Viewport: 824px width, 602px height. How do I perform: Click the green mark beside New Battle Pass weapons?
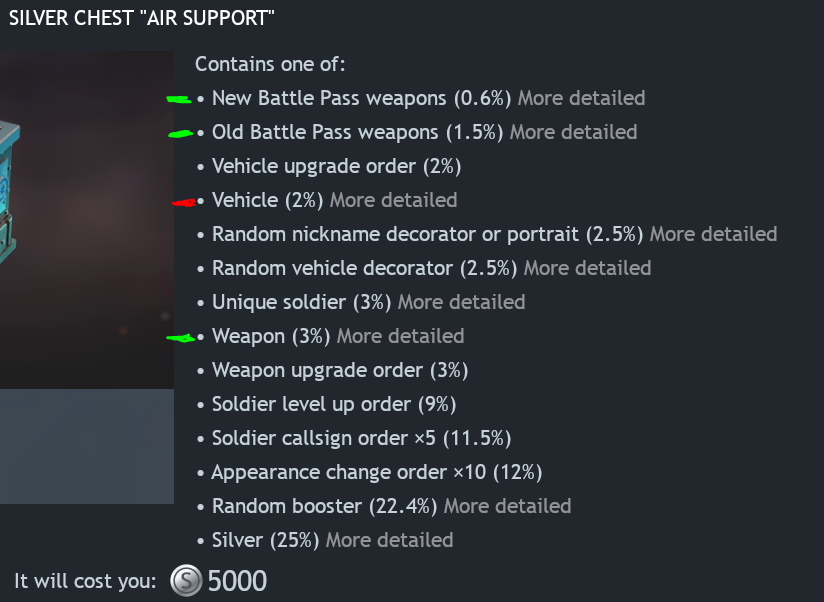179,99
